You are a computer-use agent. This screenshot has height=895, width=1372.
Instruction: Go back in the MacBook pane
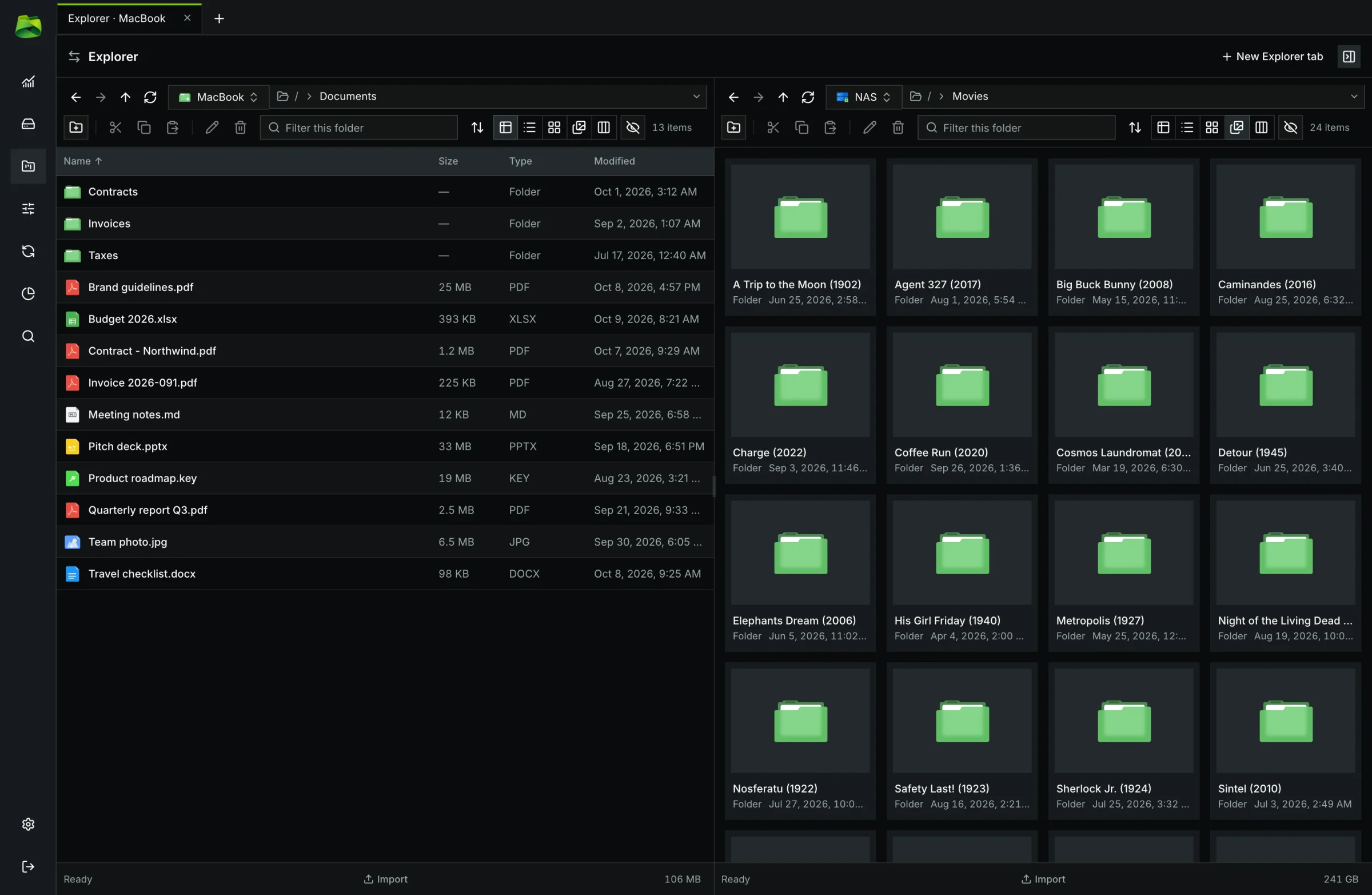[x=75, y=97]
